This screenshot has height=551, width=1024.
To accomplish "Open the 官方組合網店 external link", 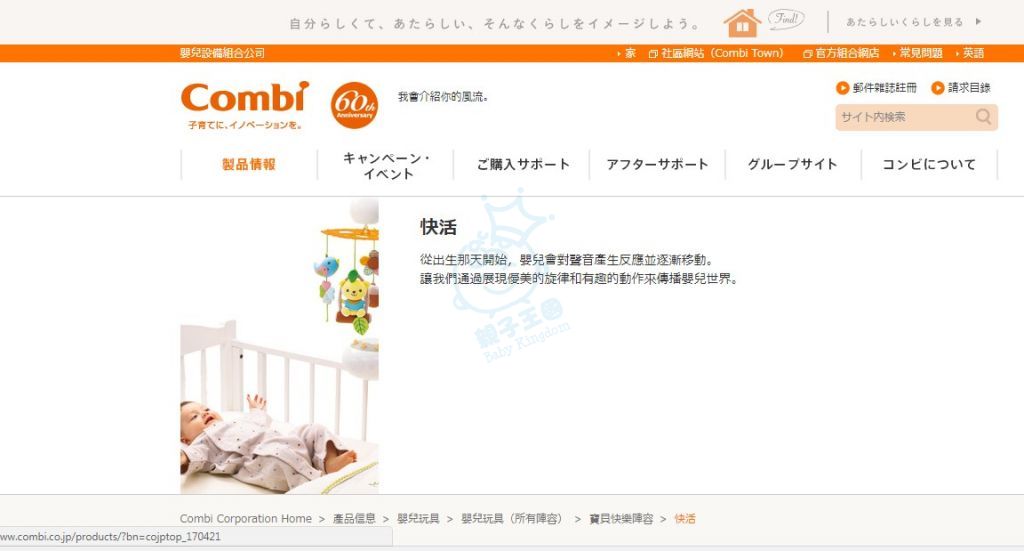I will (x=841, y=54).
